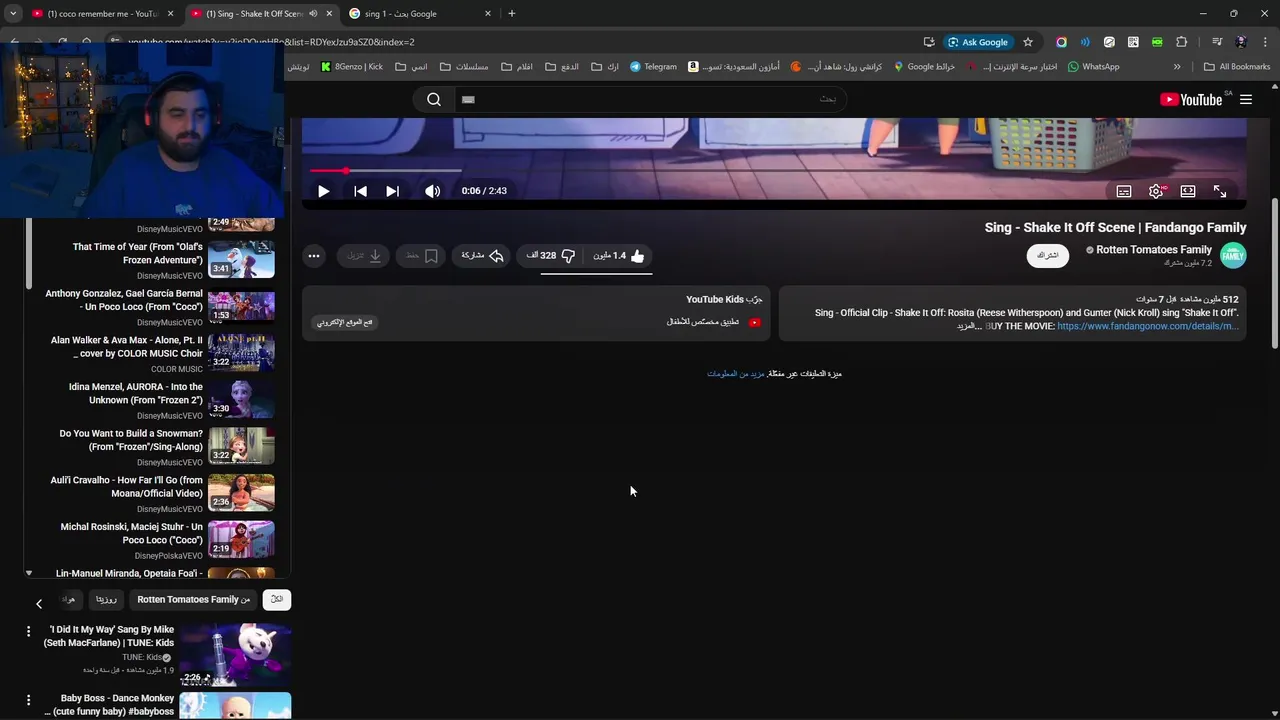Click the colorful ring extension icon
Viewport: 1280px width, 720px height.
(1061, 42)
